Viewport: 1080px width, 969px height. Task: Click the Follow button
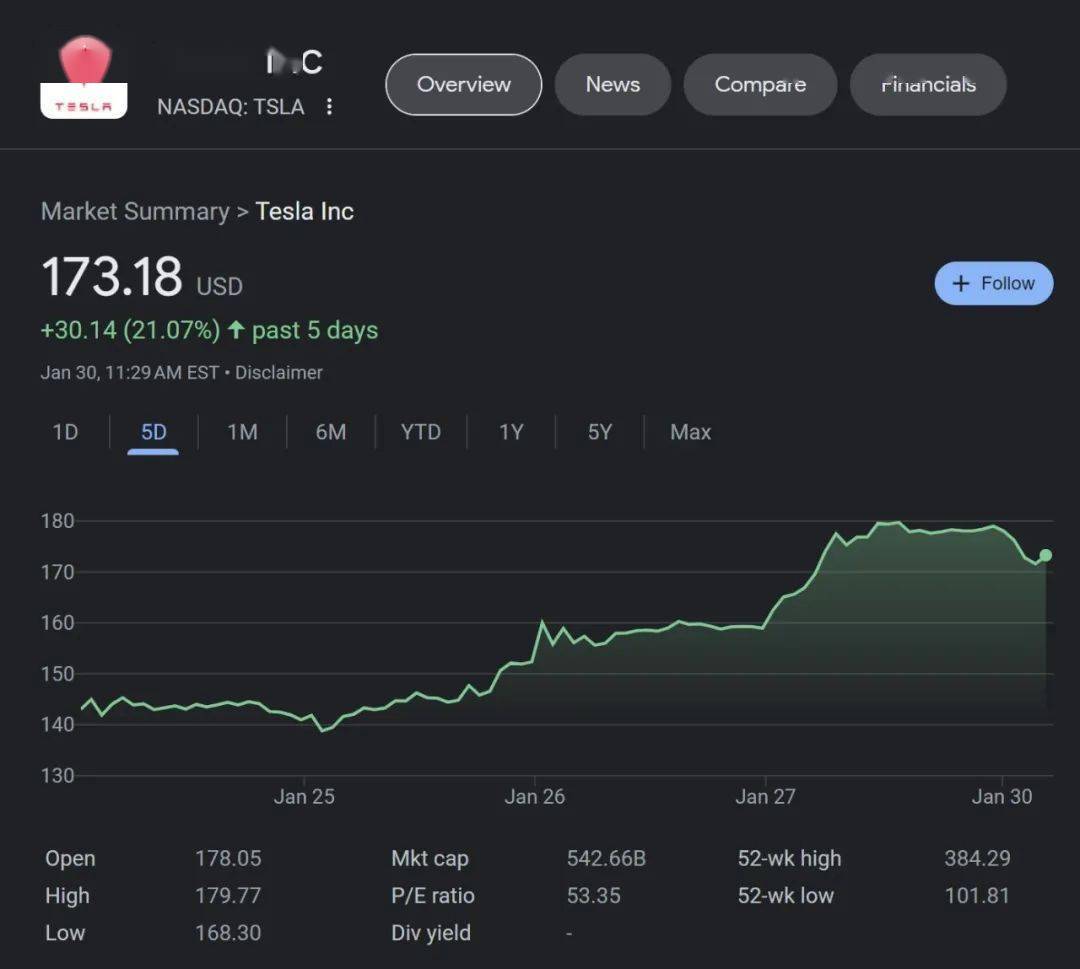tap(993, 283)
